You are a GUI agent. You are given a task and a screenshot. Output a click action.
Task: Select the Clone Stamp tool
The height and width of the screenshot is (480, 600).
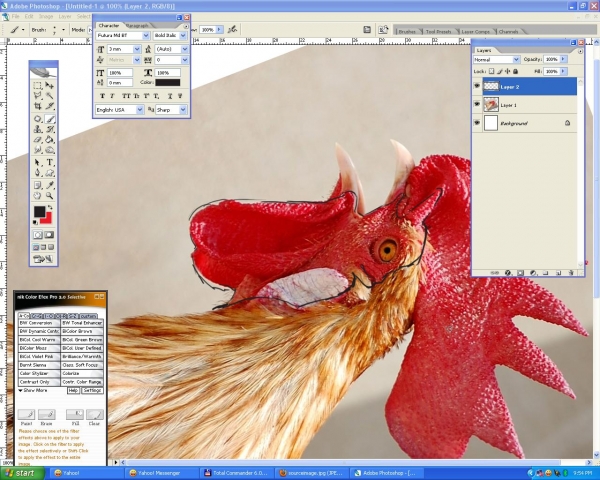click(x=38, y=129)
